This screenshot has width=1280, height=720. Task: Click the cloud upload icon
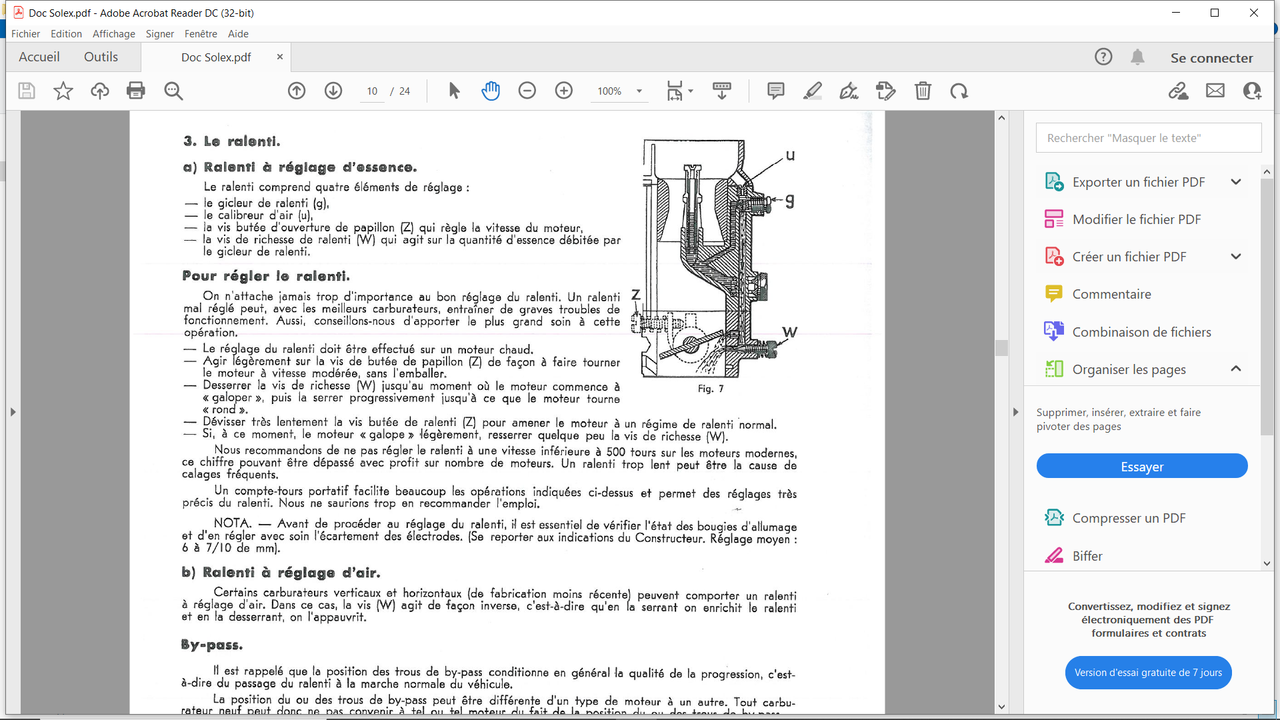pos(100,91)
